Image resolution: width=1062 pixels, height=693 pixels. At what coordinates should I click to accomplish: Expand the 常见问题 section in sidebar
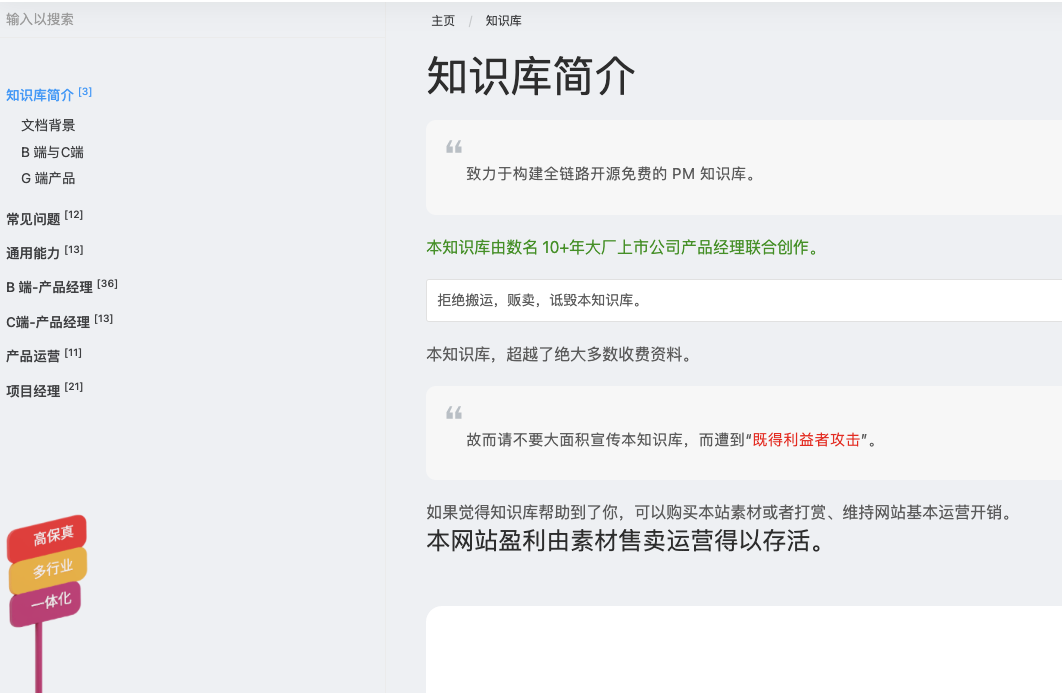(31, 216)
